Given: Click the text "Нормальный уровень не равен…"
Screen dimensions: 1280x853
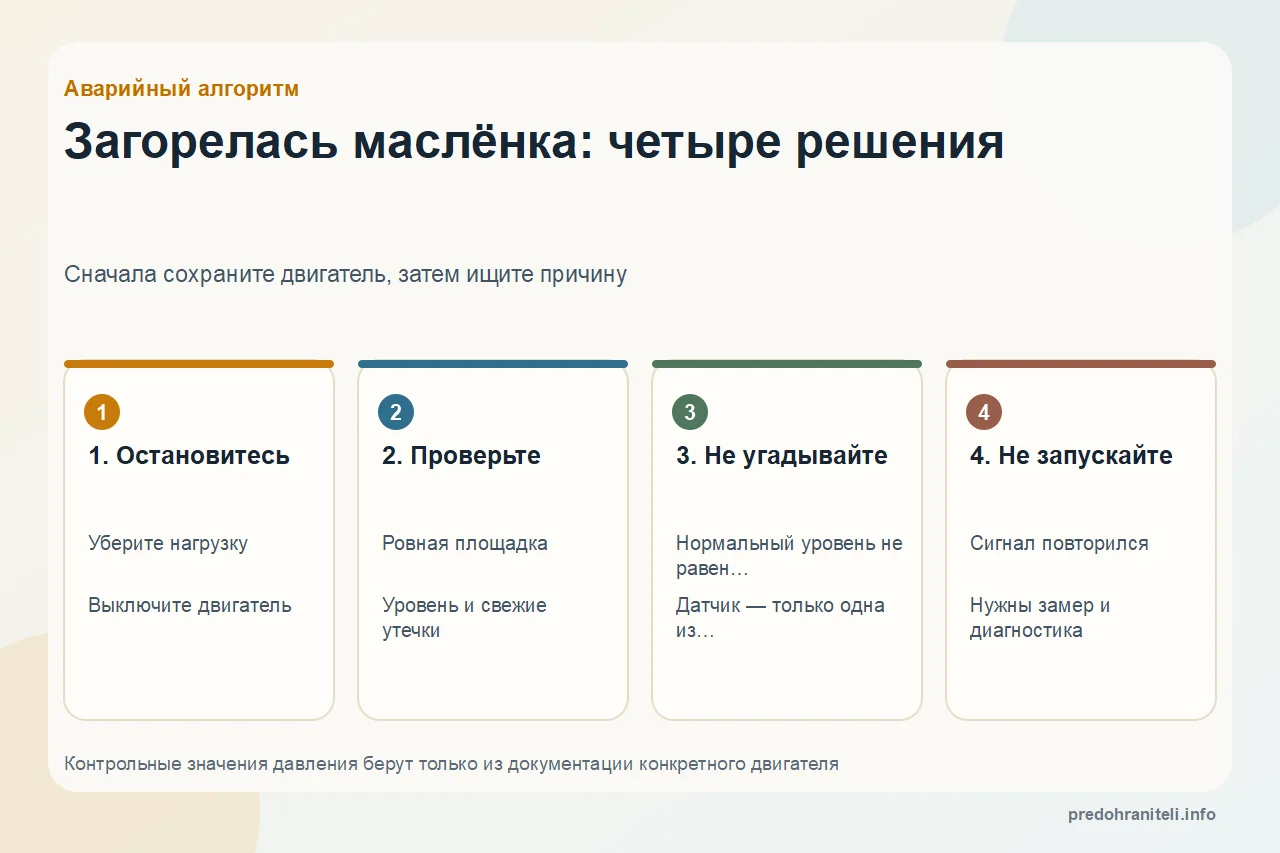Looking at the screenshot, I should coord(789,556).
